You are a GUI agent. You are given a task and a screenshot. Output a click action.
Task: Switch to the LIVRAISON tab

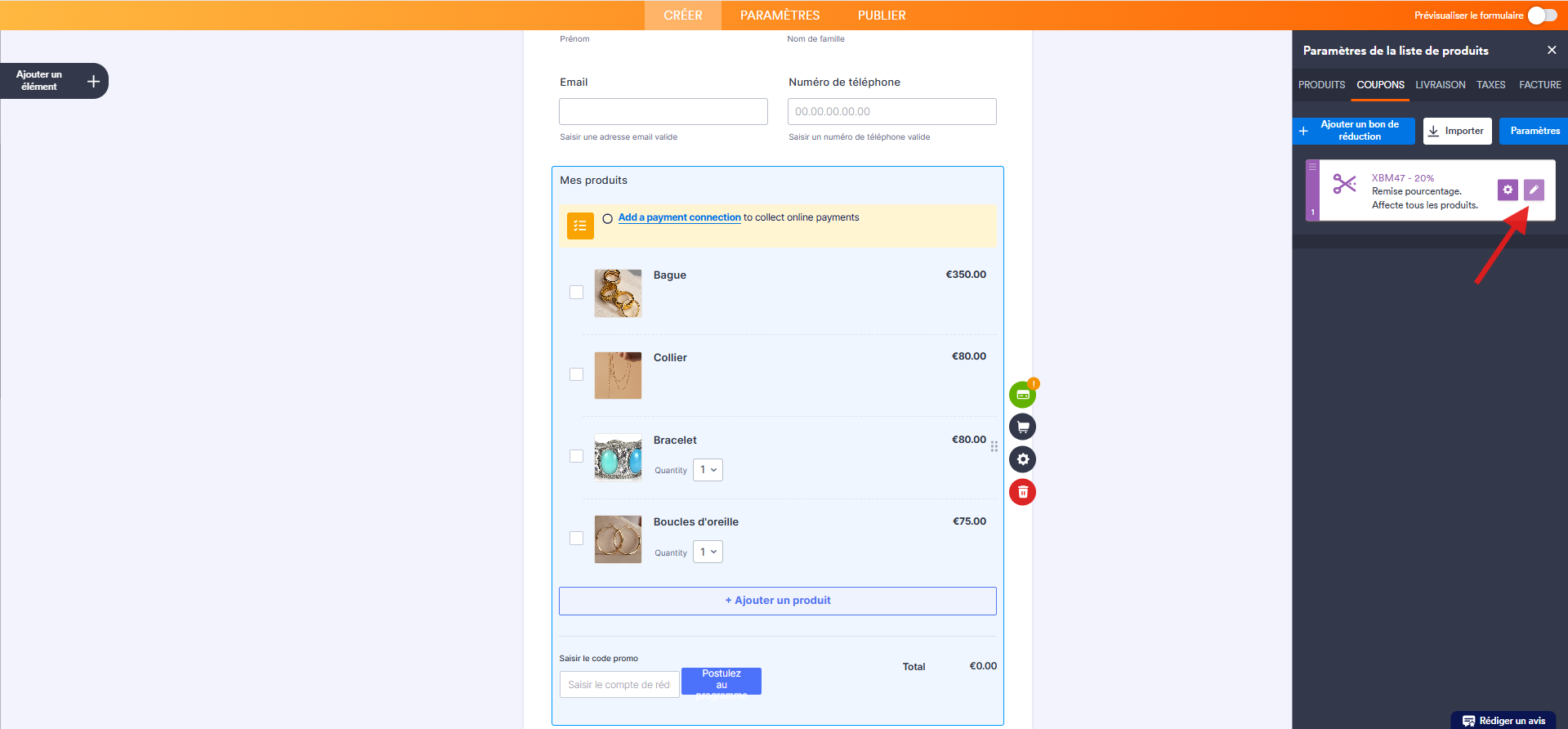click(1440, 85)
